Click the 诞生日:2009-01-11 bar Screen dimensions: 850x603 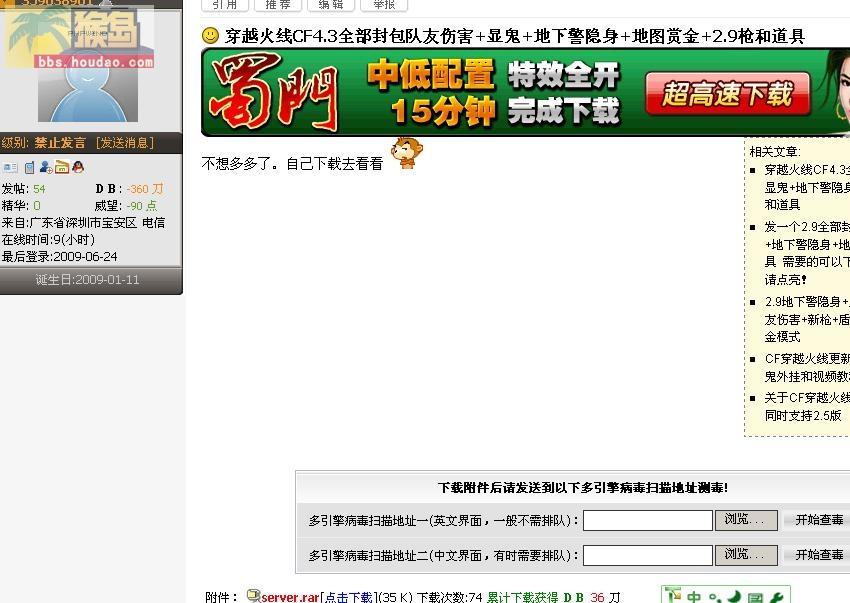[89, 280]
